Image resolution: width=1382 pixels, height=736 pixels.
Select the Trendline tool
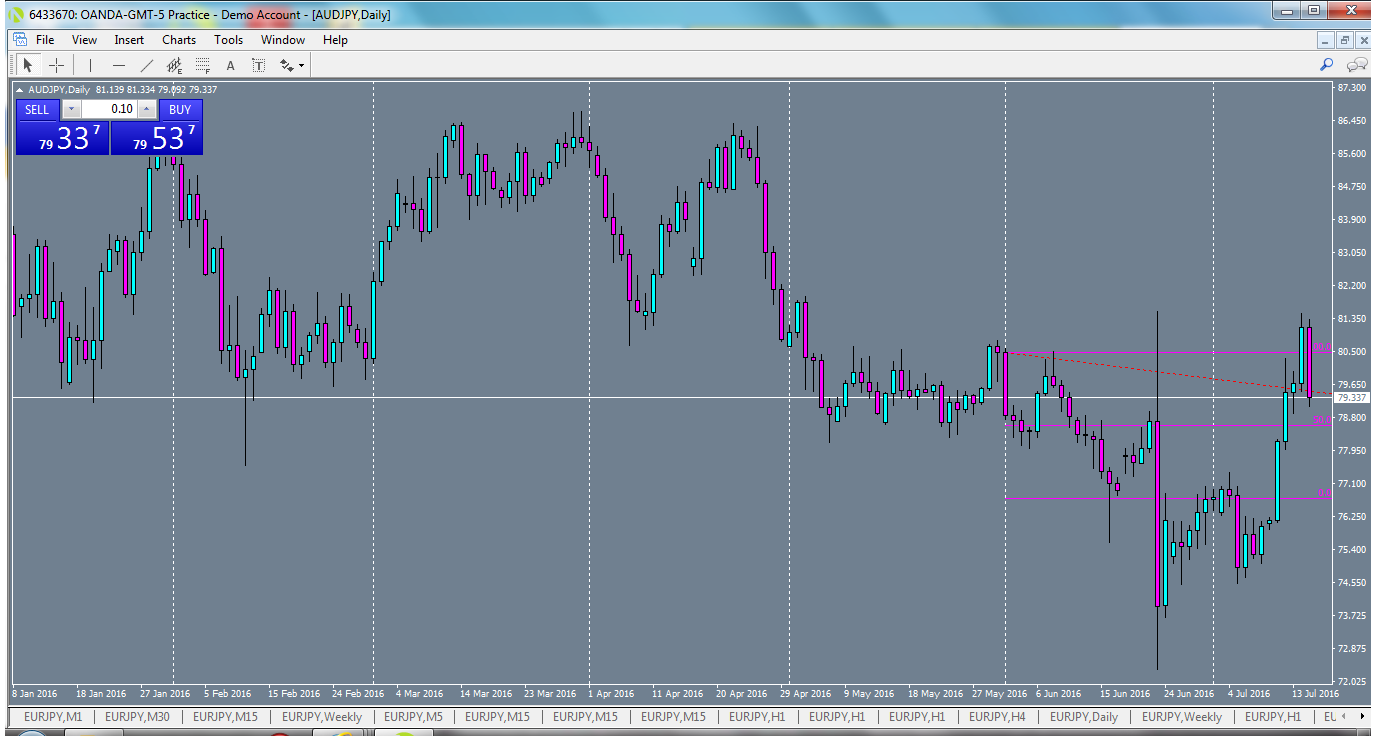[146, 64]
